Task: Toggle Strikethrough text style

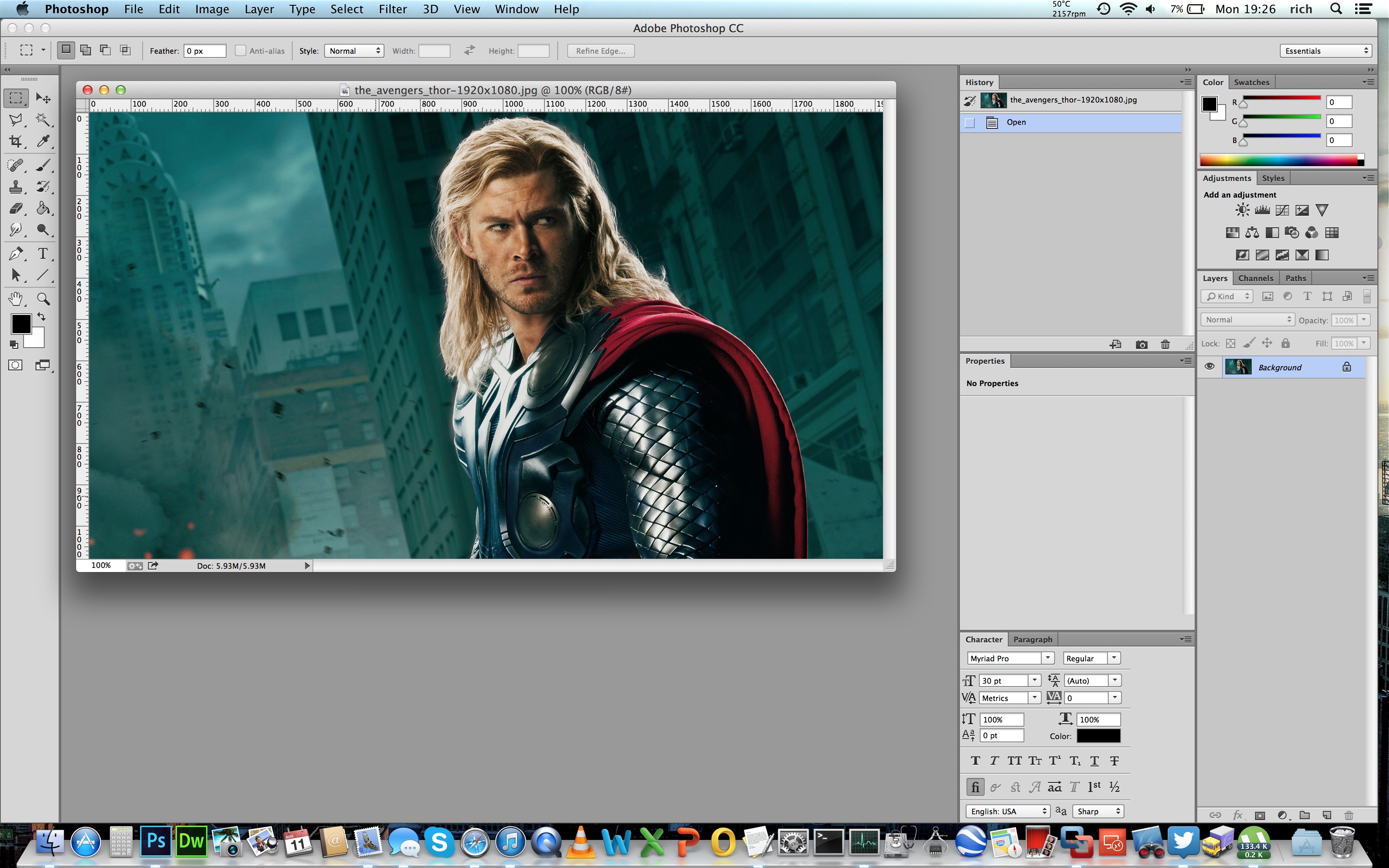Action: (x=1114, y=761)
